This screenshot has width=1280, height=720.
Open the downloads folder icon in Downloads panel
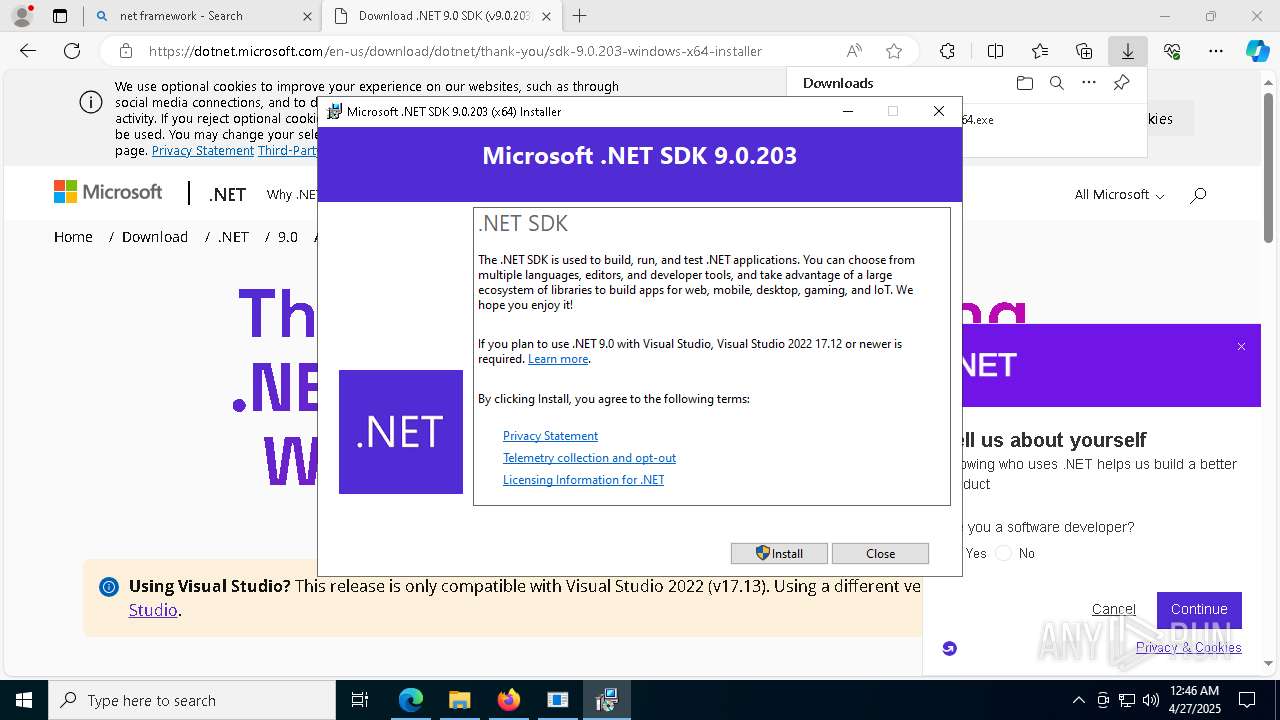pos(1024,83)
